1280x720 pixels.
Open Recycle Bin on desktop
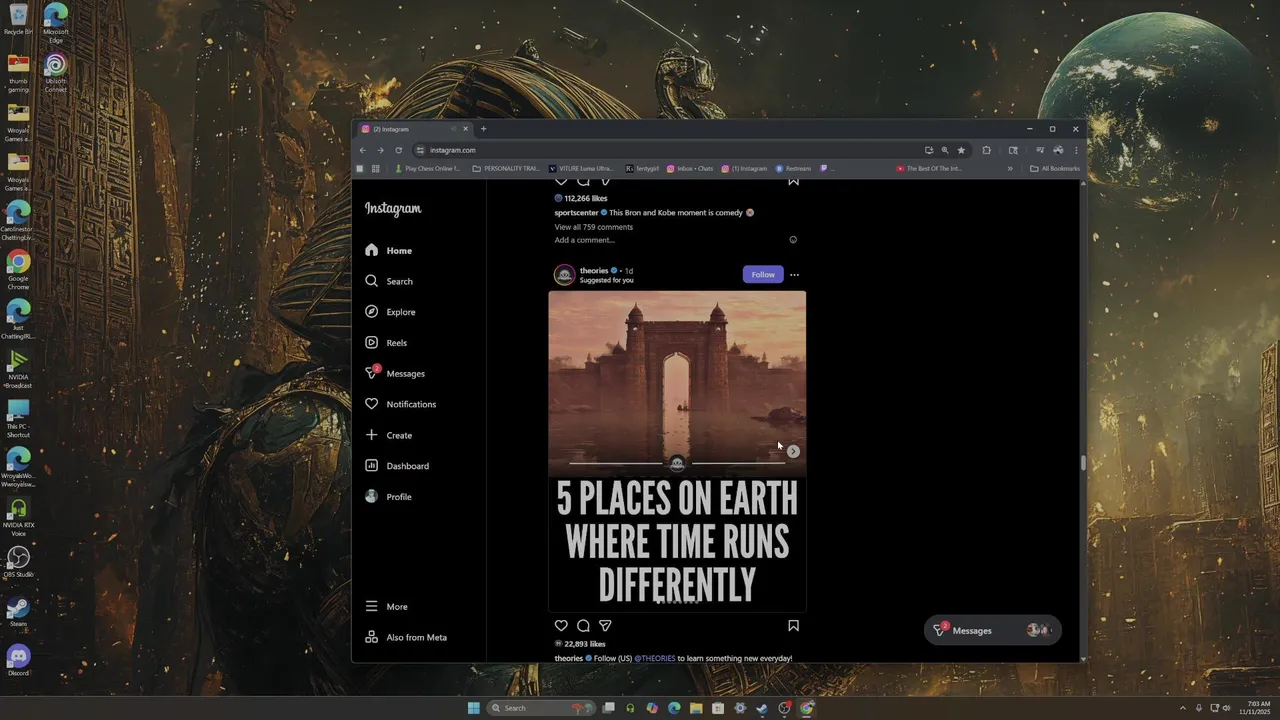18,19
